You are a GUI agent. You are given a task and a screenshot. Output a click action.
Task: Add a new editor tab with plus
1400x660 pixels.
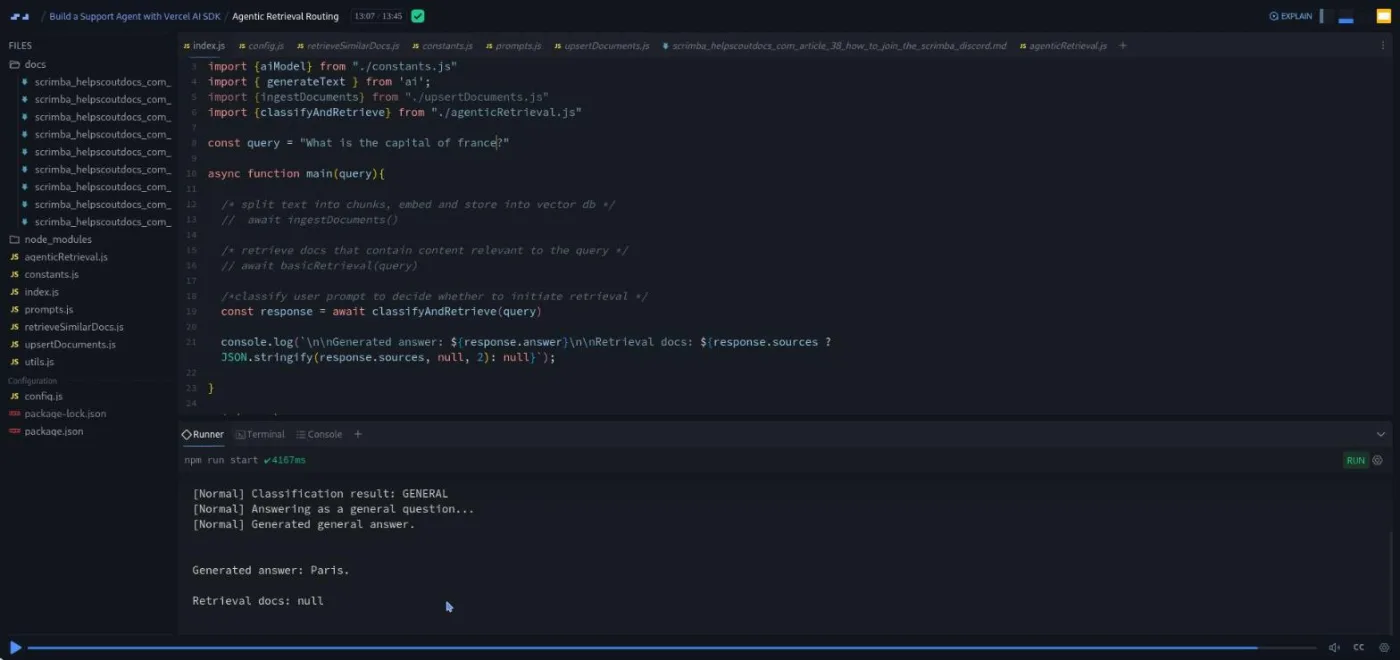click(1123, 46)
